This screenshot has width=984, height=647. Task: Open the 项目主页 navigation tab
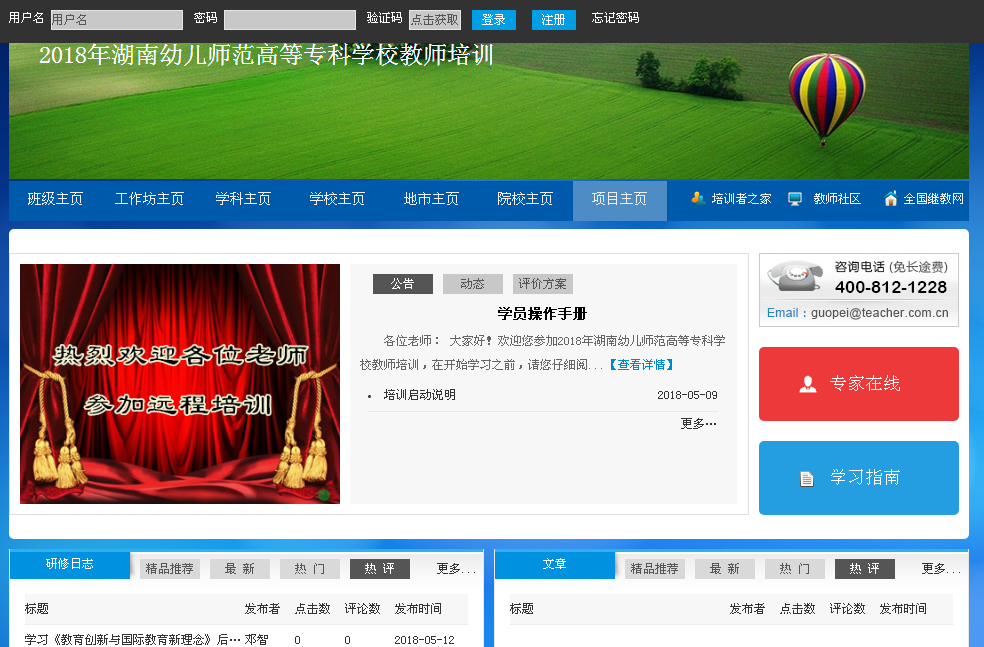pyautogui.click(x=619, y=199)
